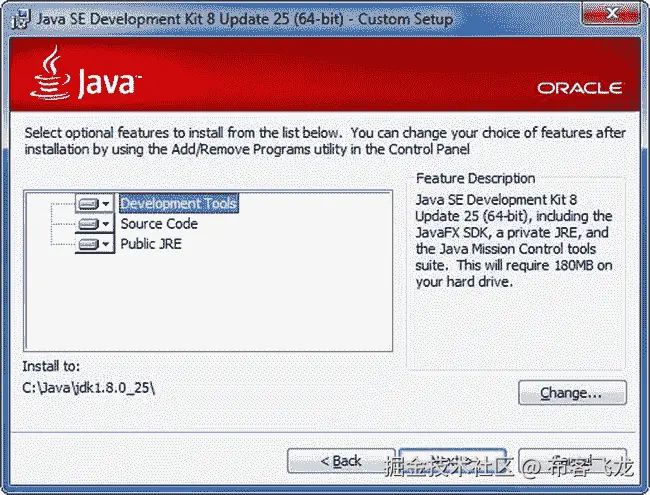The image size is (650, 495).
Task: Open the Source Code feature drive dropdown
Action: [95, 224]
